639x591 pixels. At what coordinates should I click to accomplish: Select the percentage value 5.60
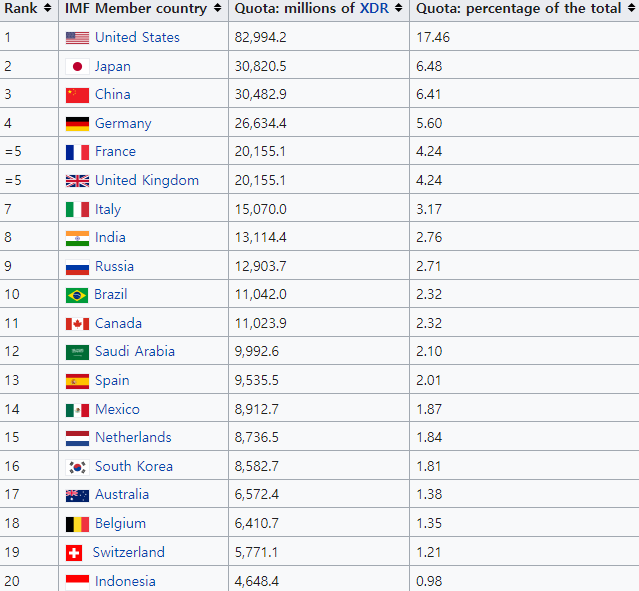point(429,123)
